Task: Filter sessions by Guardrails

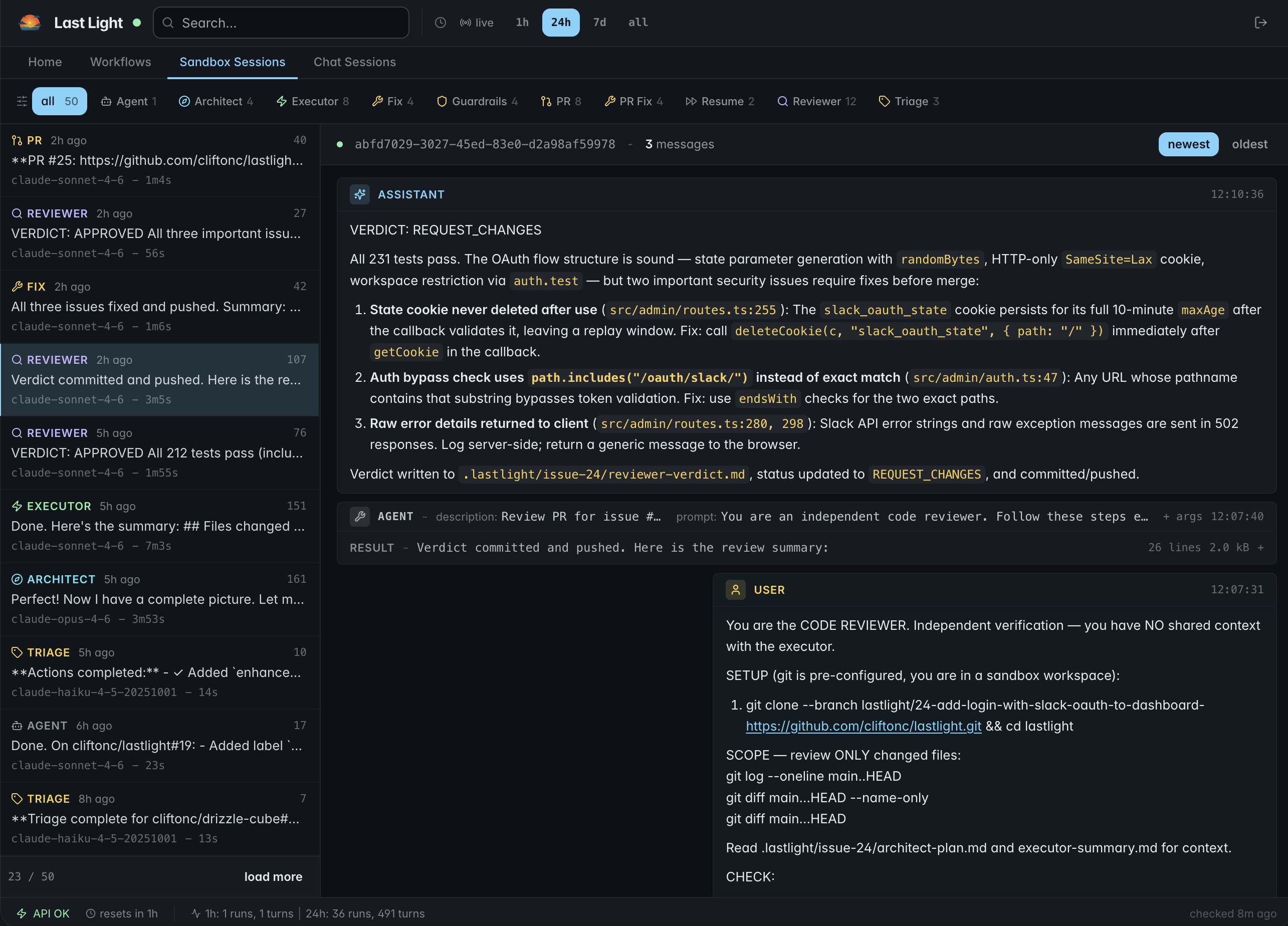Action: 477,101
